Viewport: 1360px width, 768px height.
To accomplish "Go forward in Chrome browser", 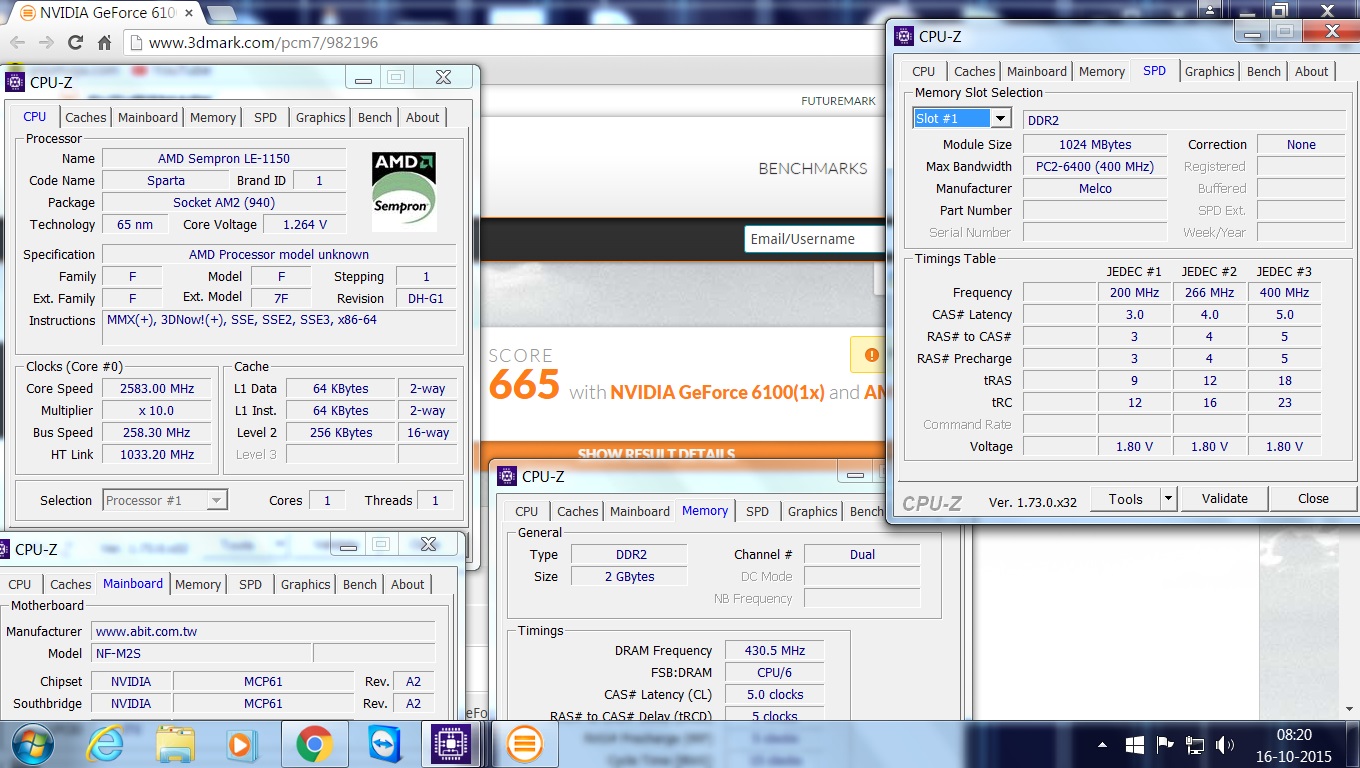I will [45, 43].
